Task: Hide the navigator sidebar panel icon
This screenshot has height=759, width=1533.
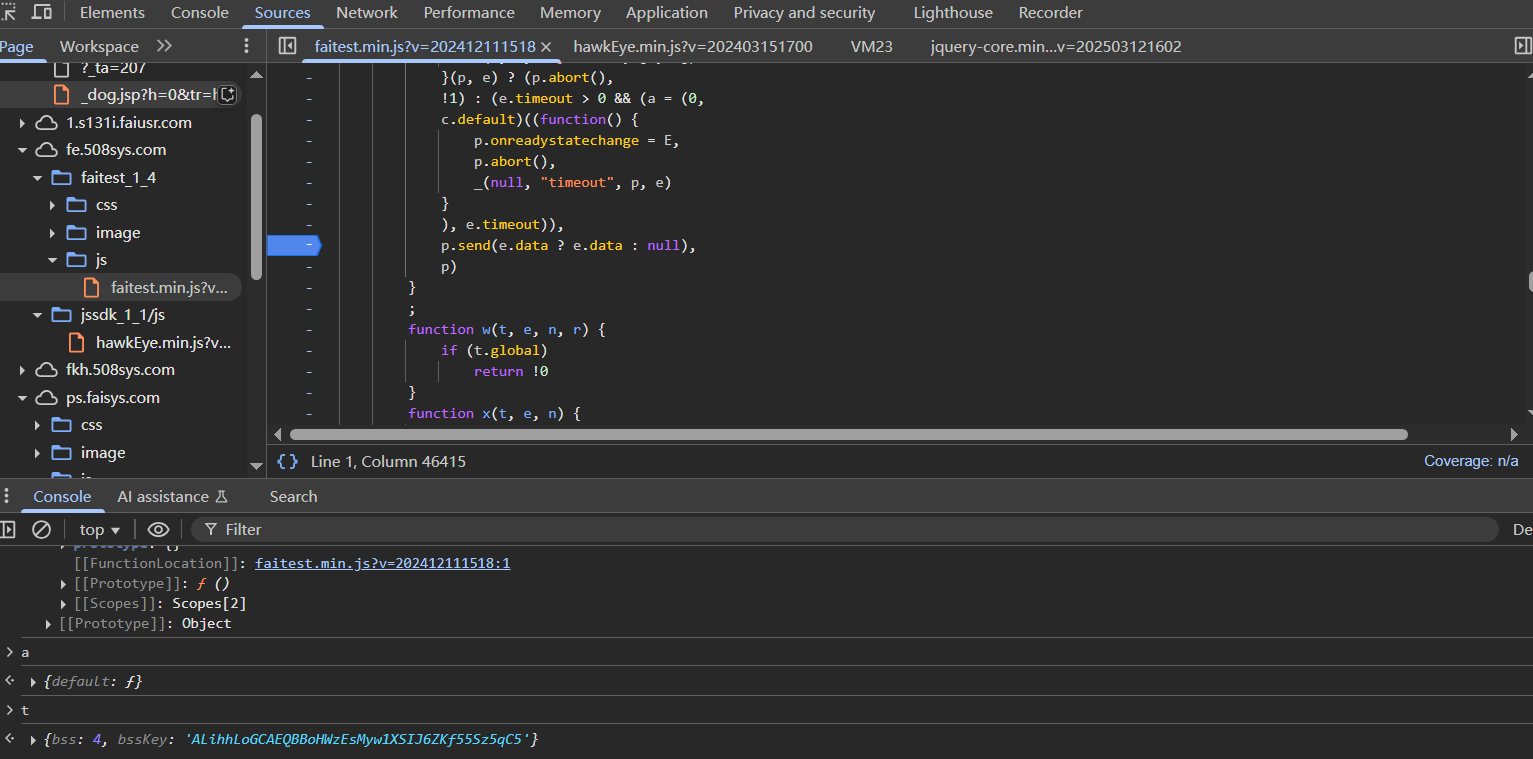Action: click(287, 46)
